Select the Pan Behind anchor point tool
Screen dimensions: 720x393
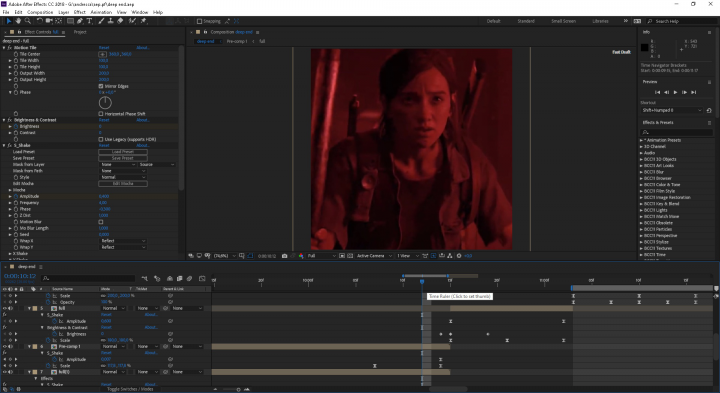pos(59,21)
